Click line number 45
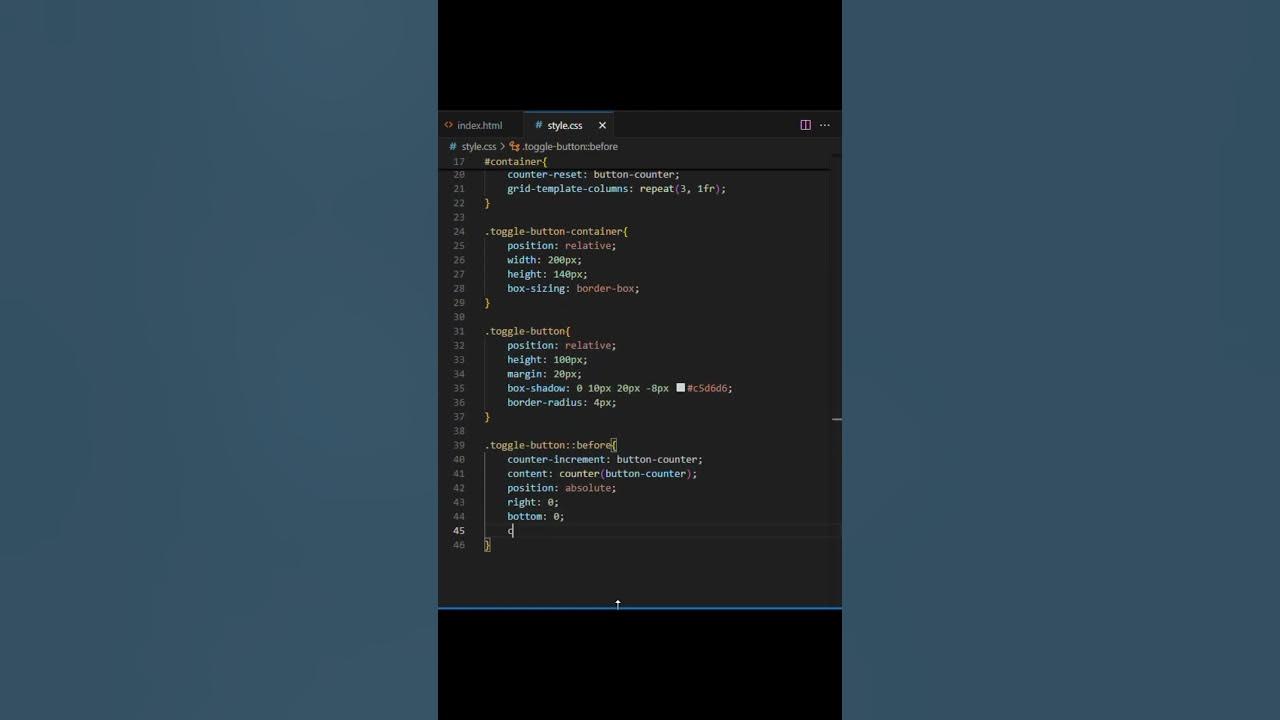Screen dimensions: 1280x720 (x=459, y=530)
